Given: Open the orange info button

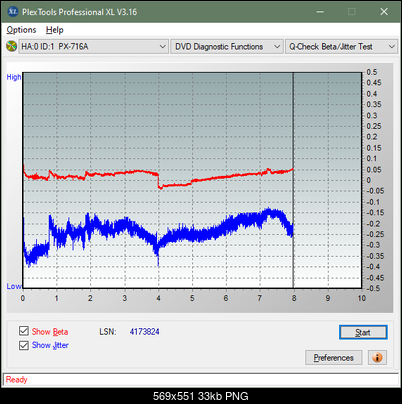Looking at the screenshot, I should coord(377,358).
